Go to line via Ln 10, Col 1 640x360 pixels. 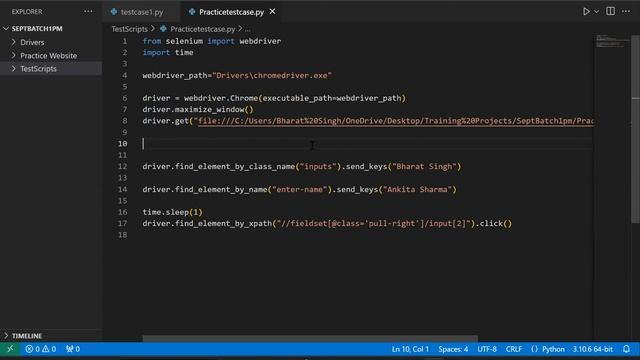coord(410,349)
